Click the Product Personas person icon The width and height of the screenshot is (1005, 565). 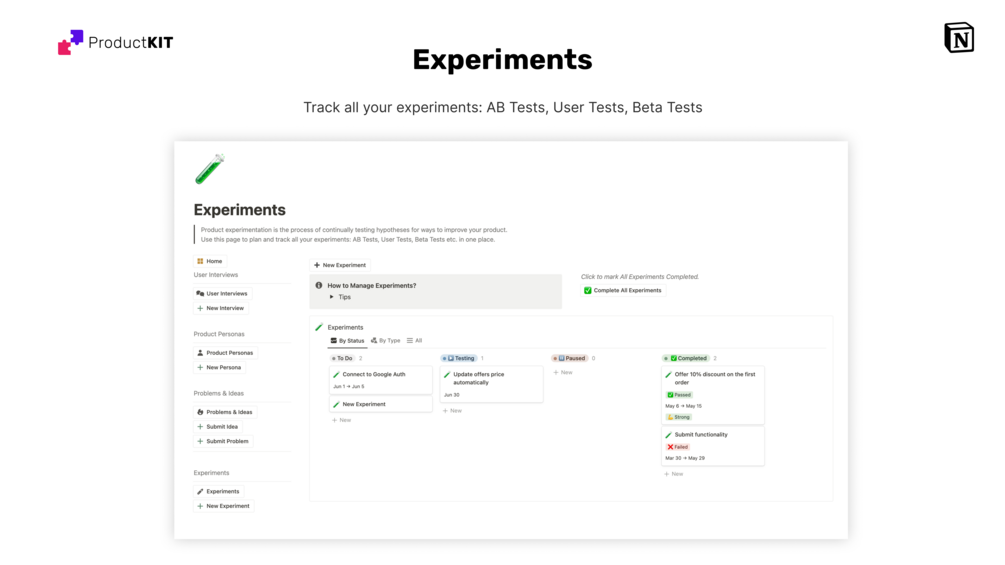pos(200,353)
